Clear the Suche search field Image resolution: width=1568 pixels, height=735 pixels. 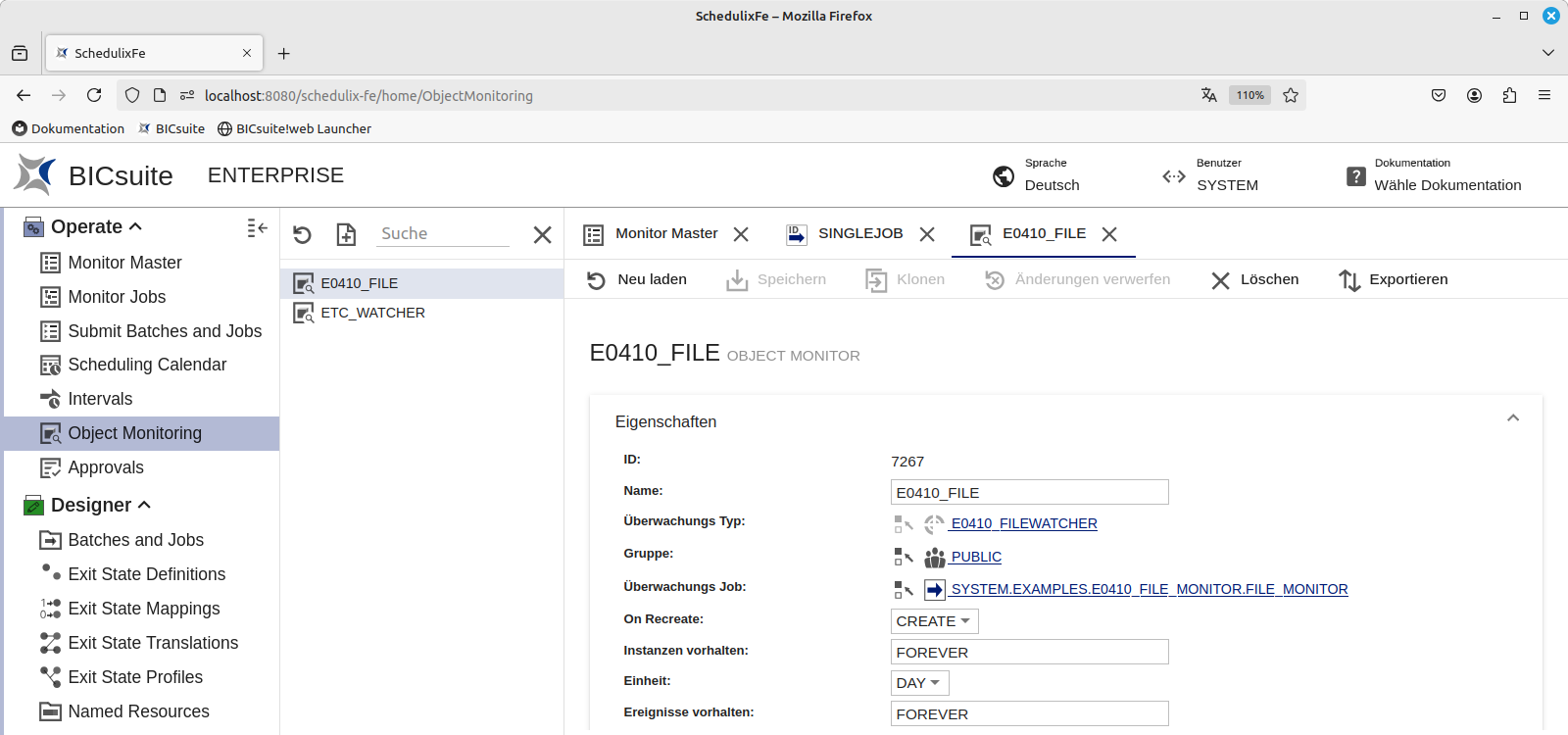(542, 234)
